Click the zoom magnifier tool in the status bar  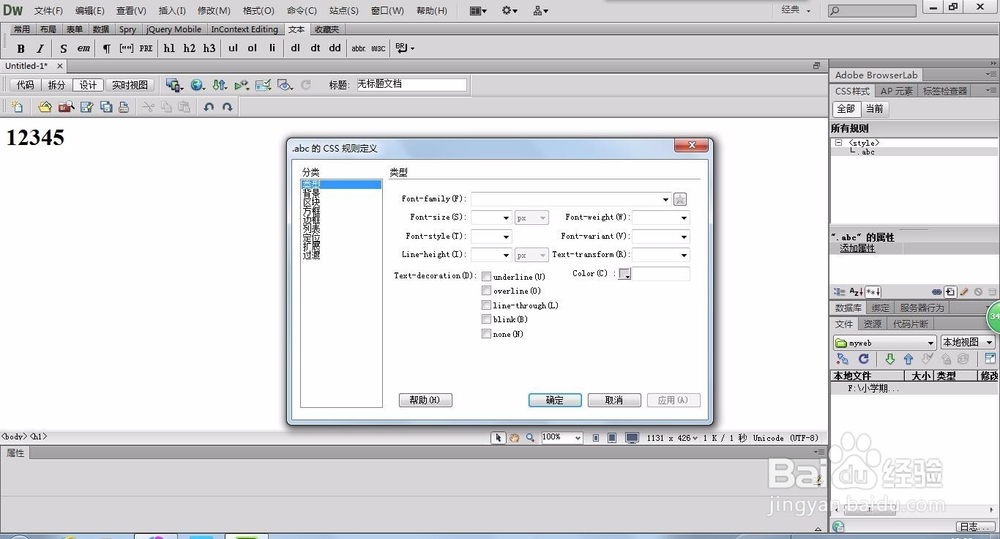(530, 438)
